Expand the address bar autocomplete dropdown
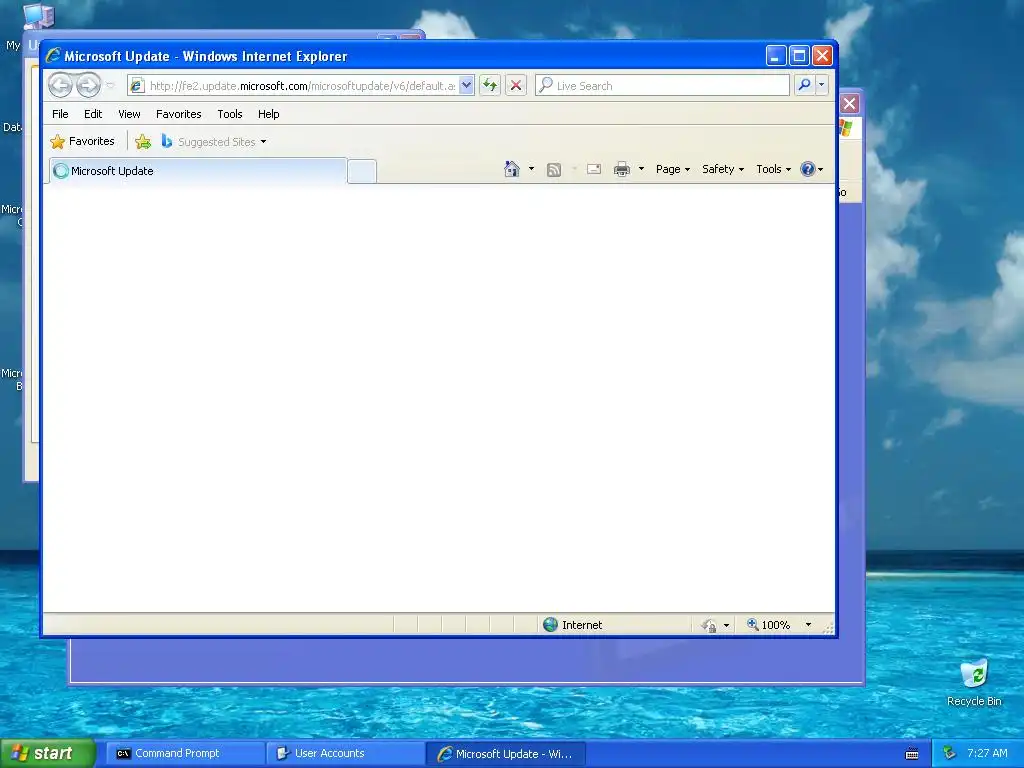The width and height of the screenshot is (1024, 768). [x=466, y=86]
